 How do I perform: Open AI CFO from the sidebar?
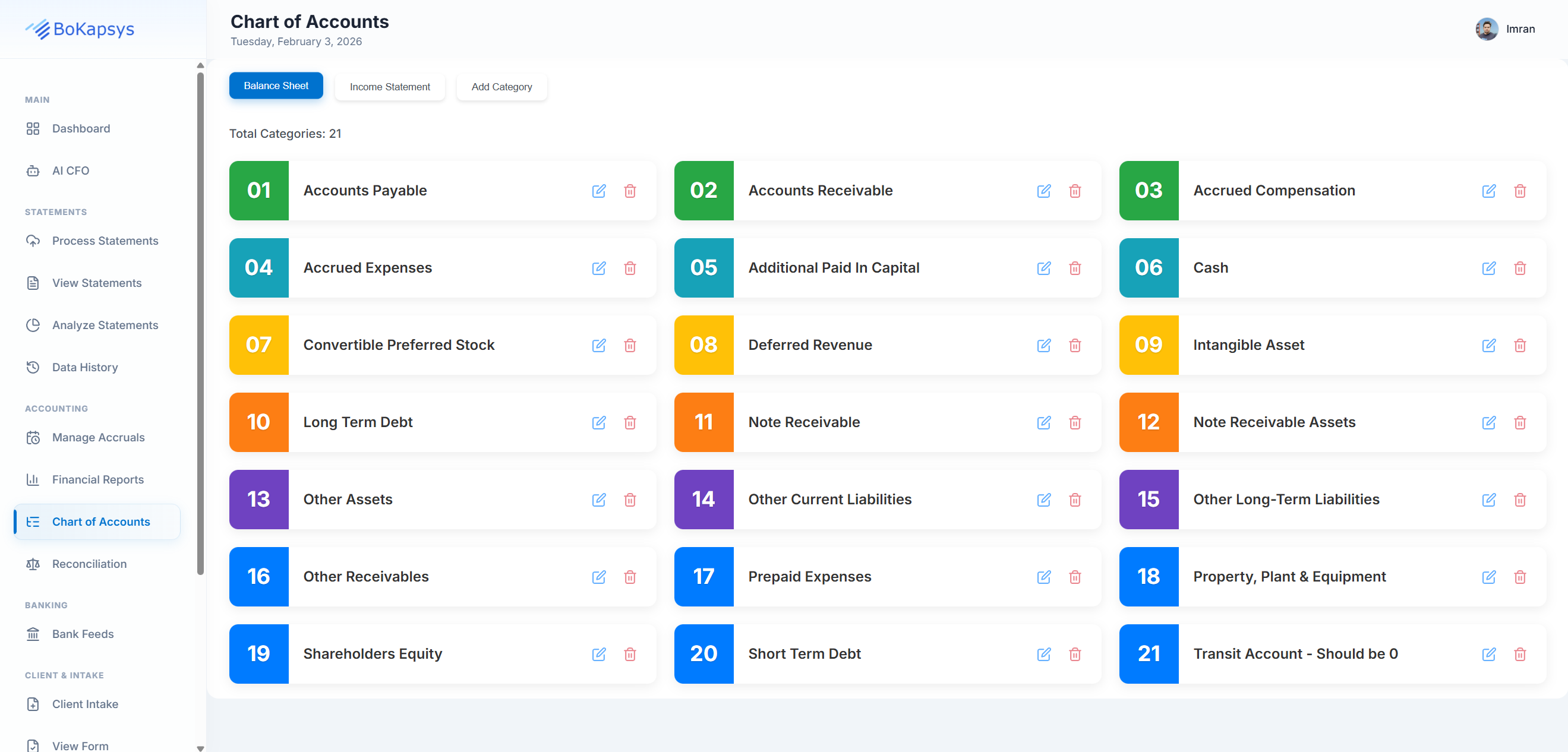[x=70, y=170]
